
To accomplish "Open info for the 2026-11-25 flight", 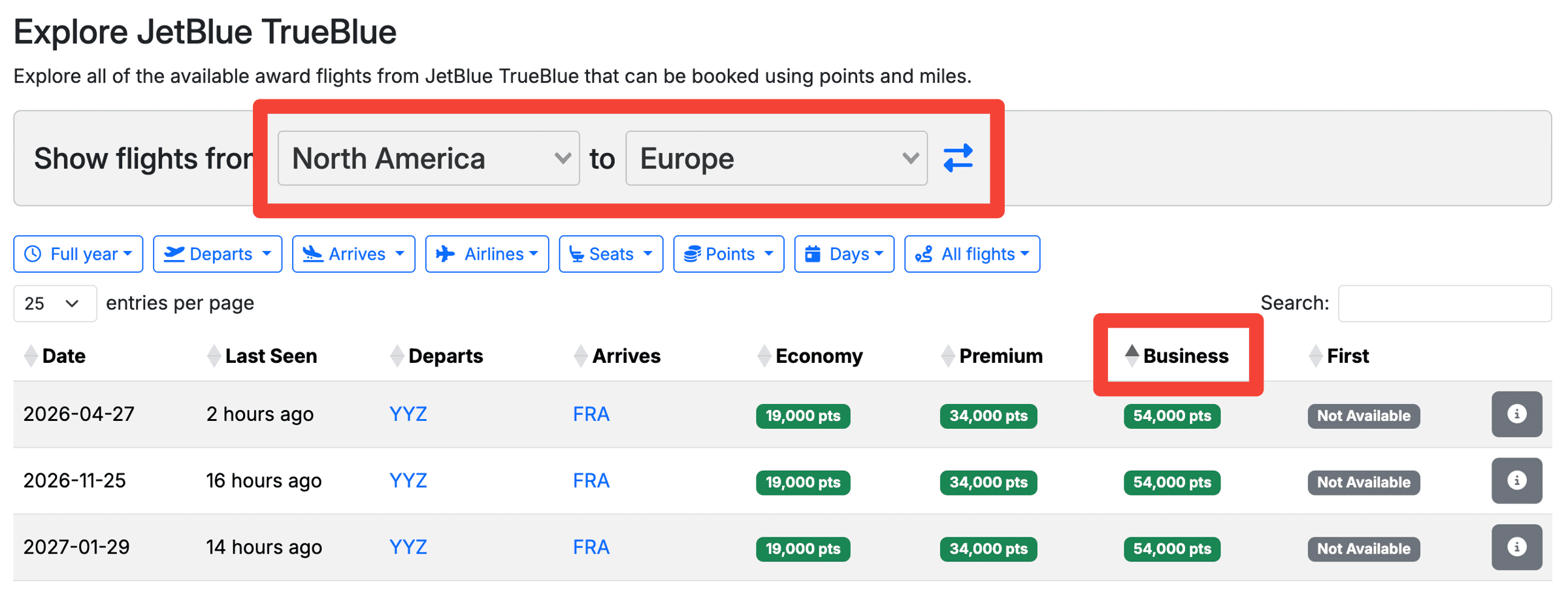I will tap(1516, 481).
